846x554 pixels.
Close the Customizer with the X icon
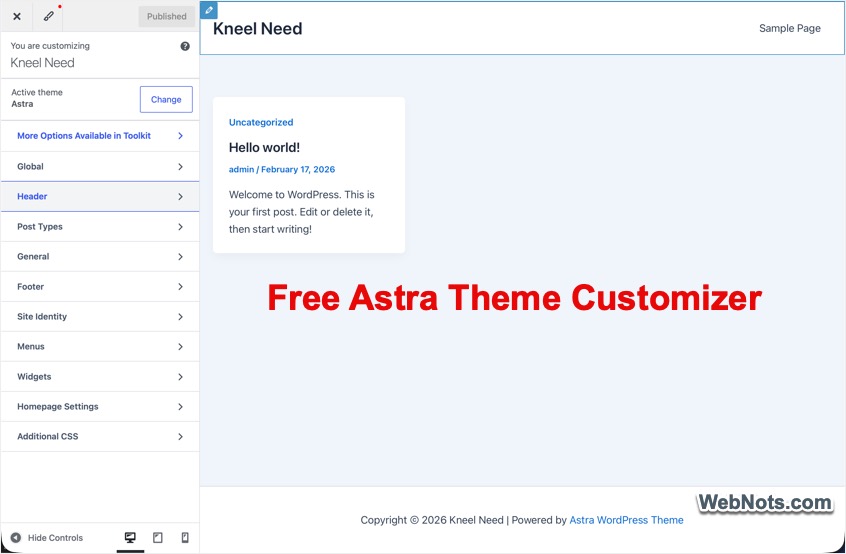[17, 16]
